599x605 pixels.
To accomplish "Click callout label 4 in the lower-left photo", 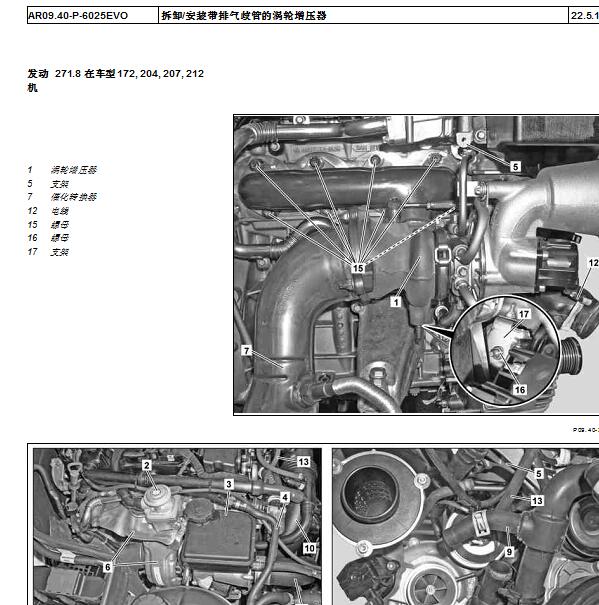I will point(285,497).
